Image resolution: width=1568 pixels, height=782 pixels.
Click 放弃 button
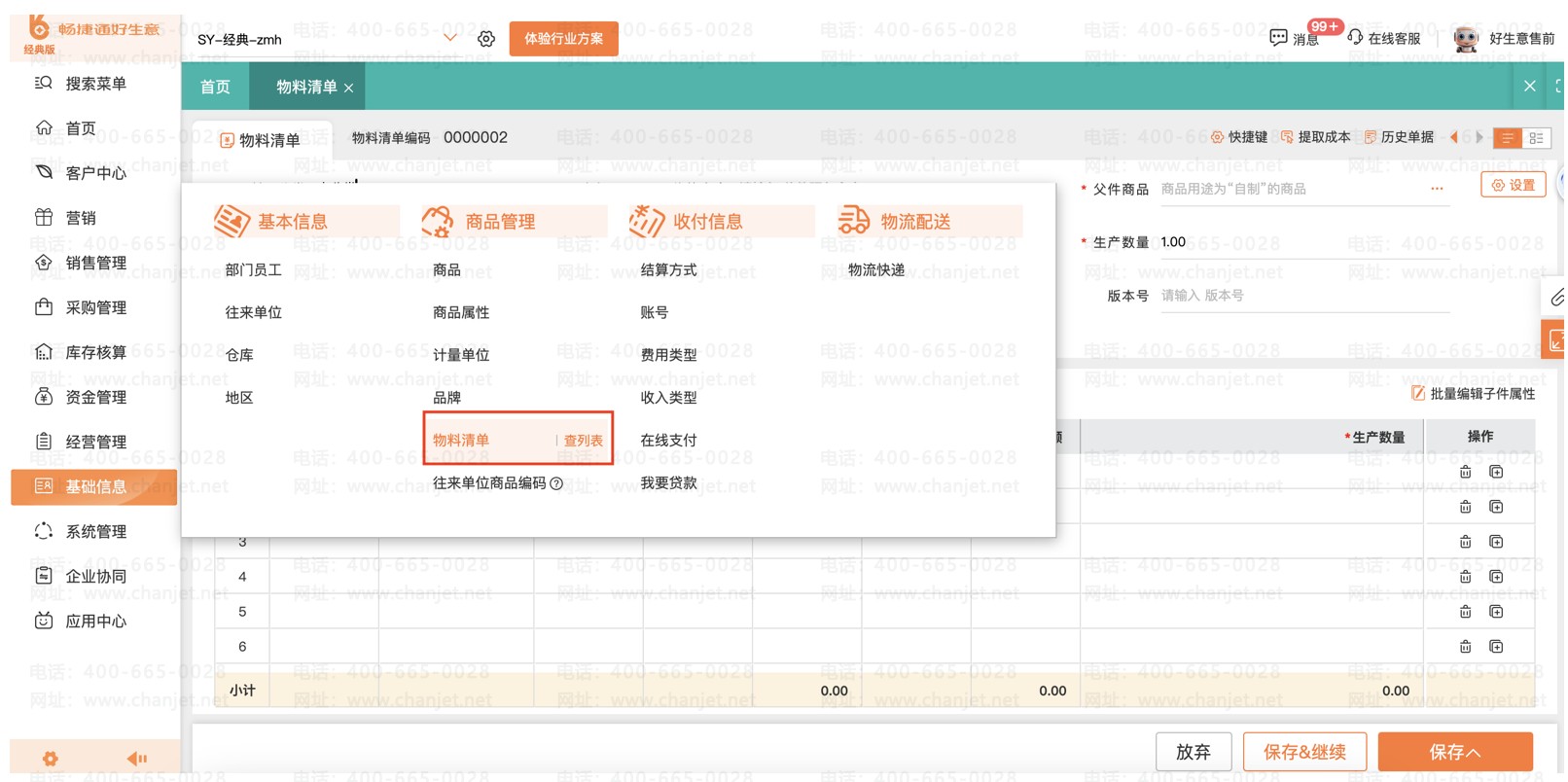1194,752
